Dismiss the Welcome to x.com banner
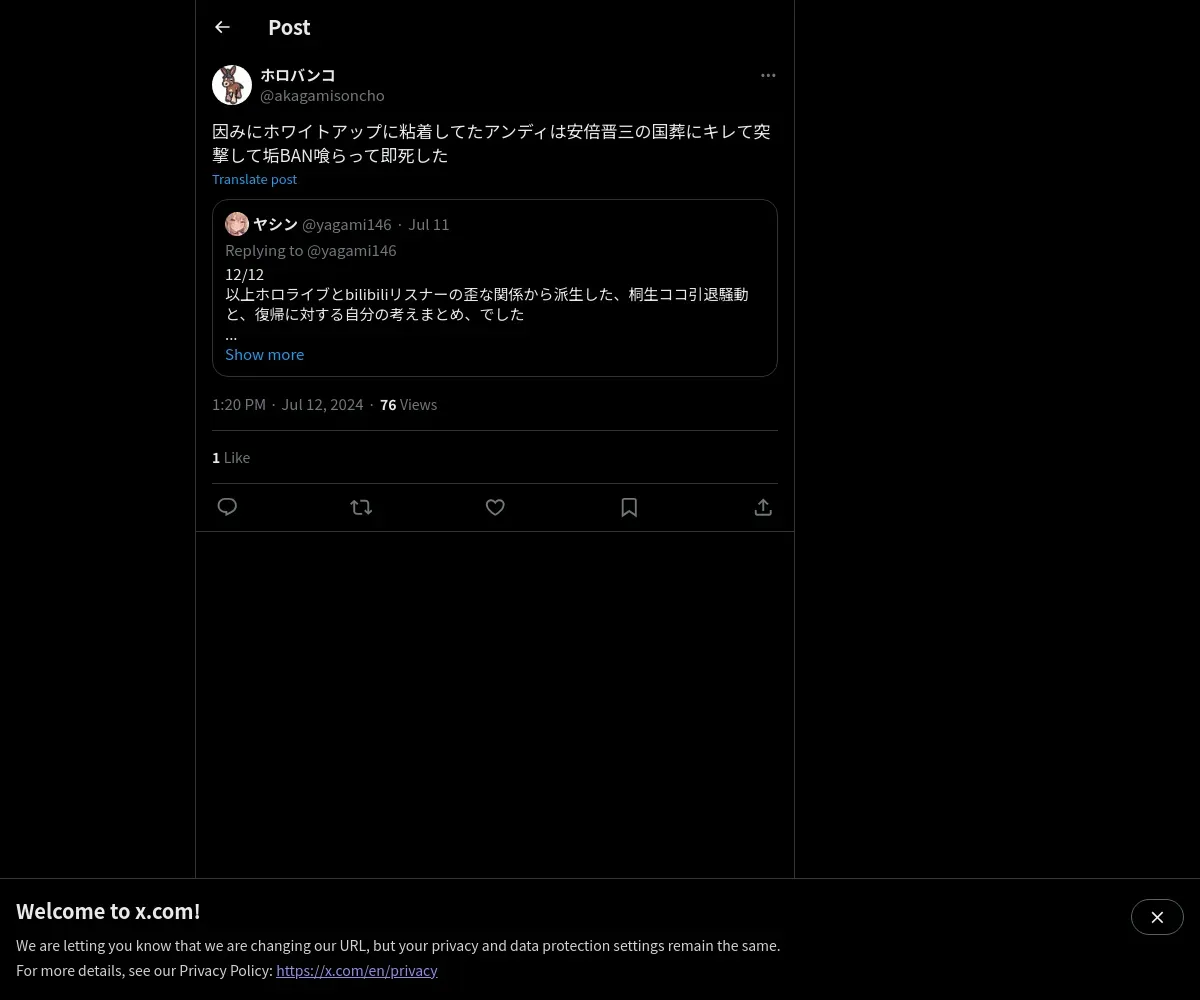Viewport: 1200px width, 1000px height. coord(1157,917)
